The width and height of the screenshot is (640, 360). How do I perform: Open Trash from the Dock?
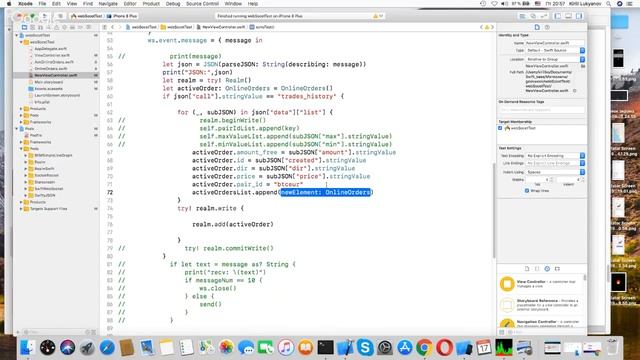pyautogui.click(x=611, y=347)
